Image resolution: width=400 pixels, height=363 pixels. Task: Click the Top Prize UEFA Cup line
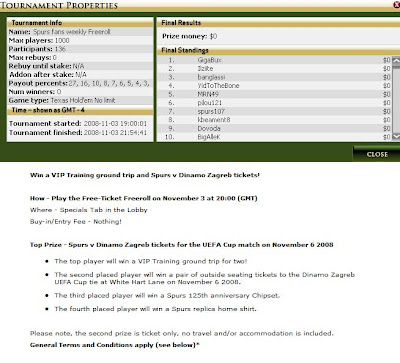(x=182, y=245)
